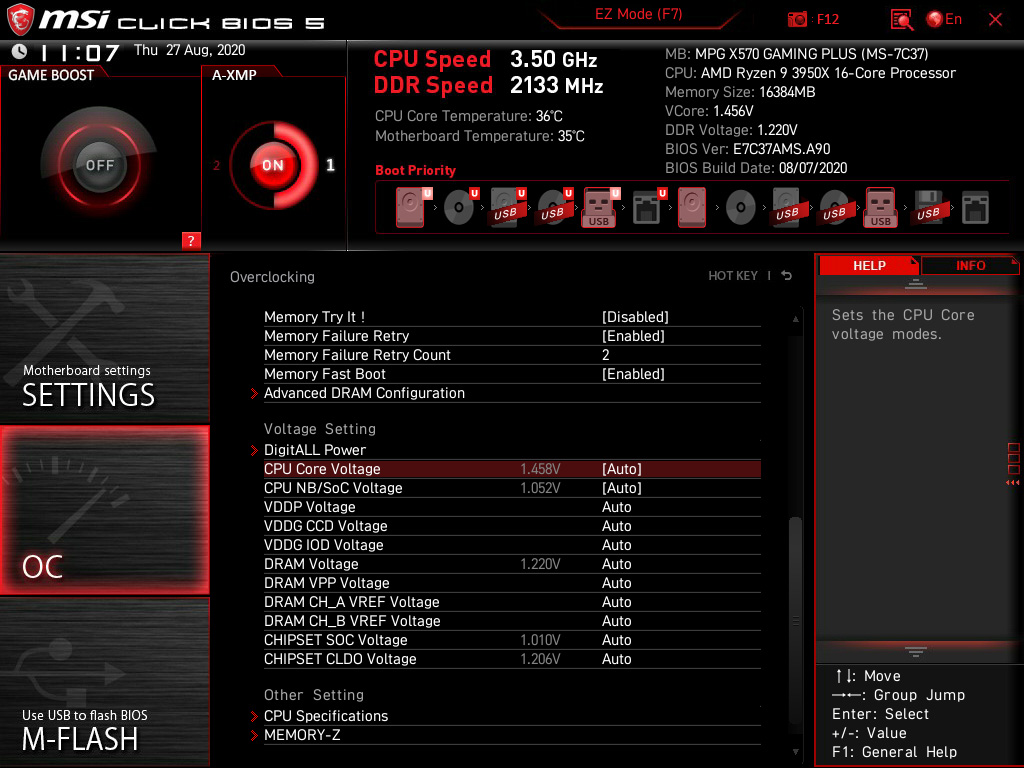Select A-XMP profile 1
This screenshot has height=768, width=1024.
coord(330,165)
